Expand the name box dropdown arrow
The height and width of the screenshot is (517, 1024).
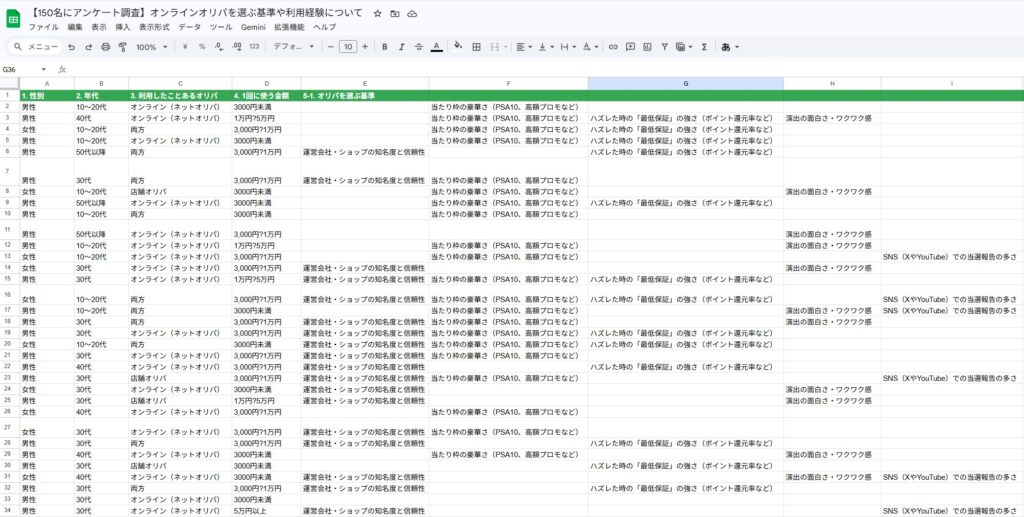tap(44, 69)
